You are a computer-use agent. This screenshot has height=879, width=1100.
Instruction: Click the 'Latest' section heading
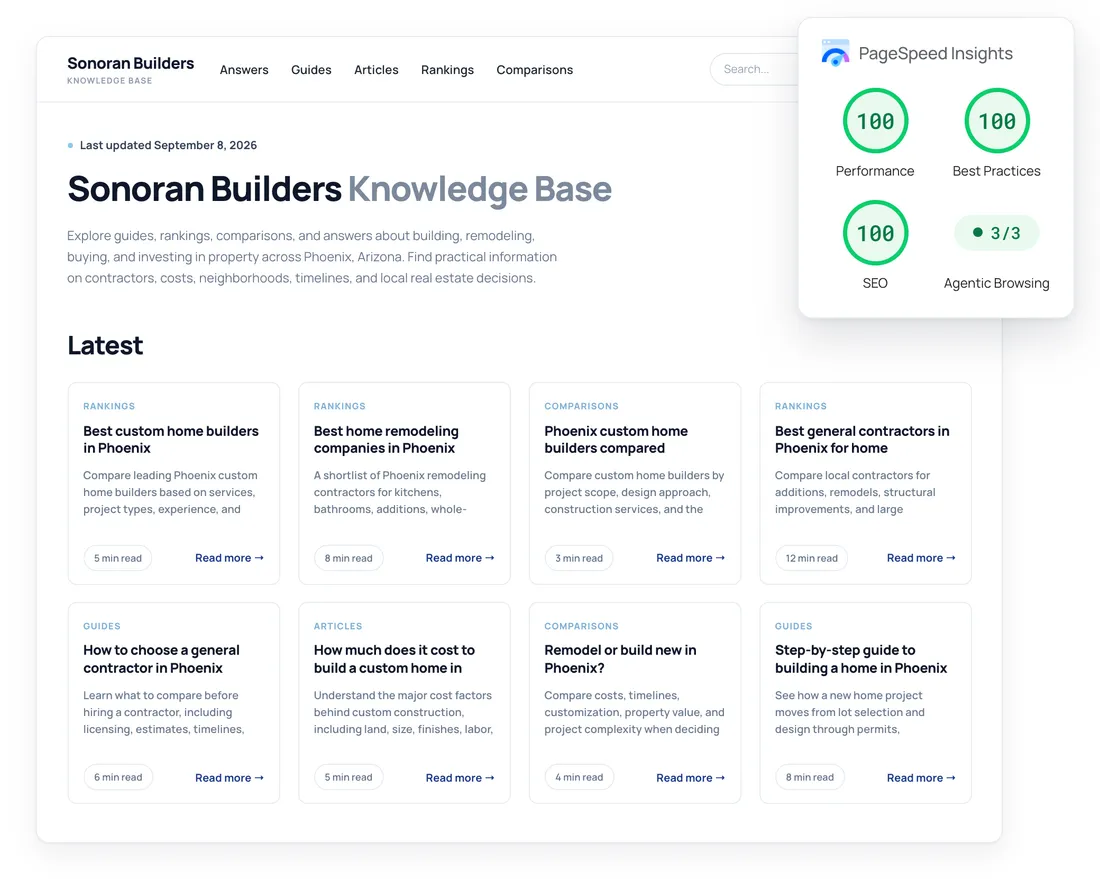(105, 345)
